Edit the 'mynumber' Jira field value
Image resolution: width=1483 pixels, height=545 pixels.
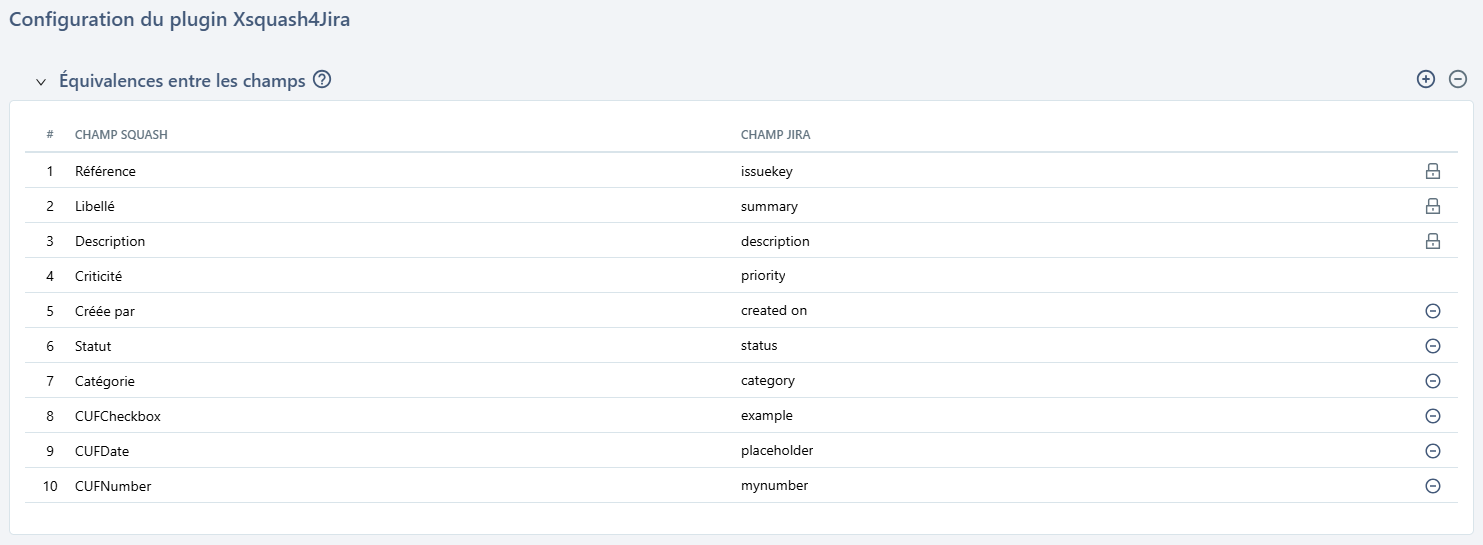(x=774, y=486)
